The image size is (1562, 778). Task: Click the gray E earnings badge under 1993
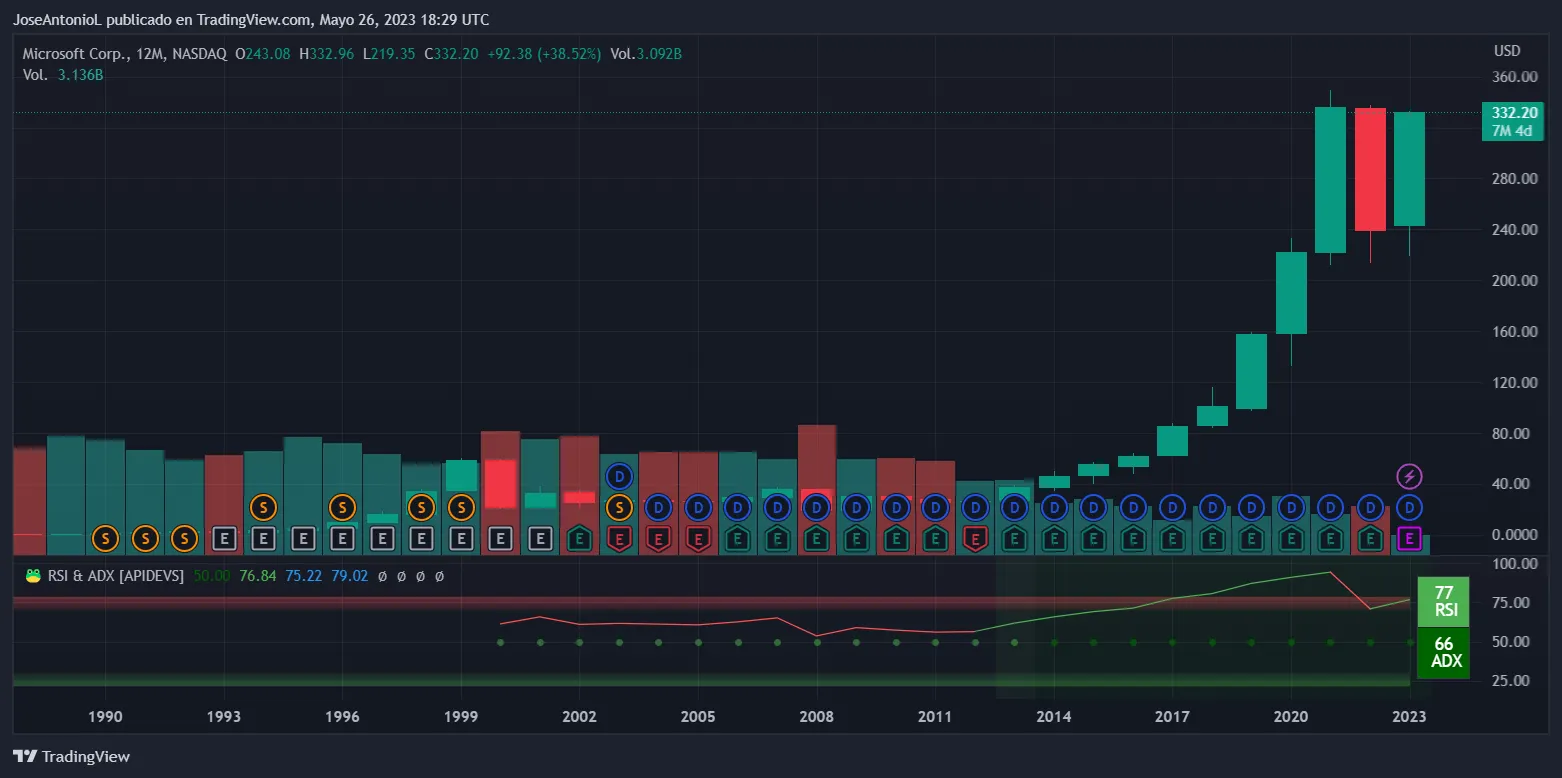(224, 539)
